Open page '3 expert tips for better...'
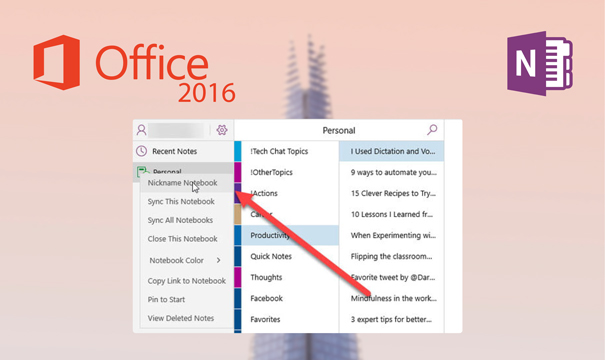 tap(392, 319)
